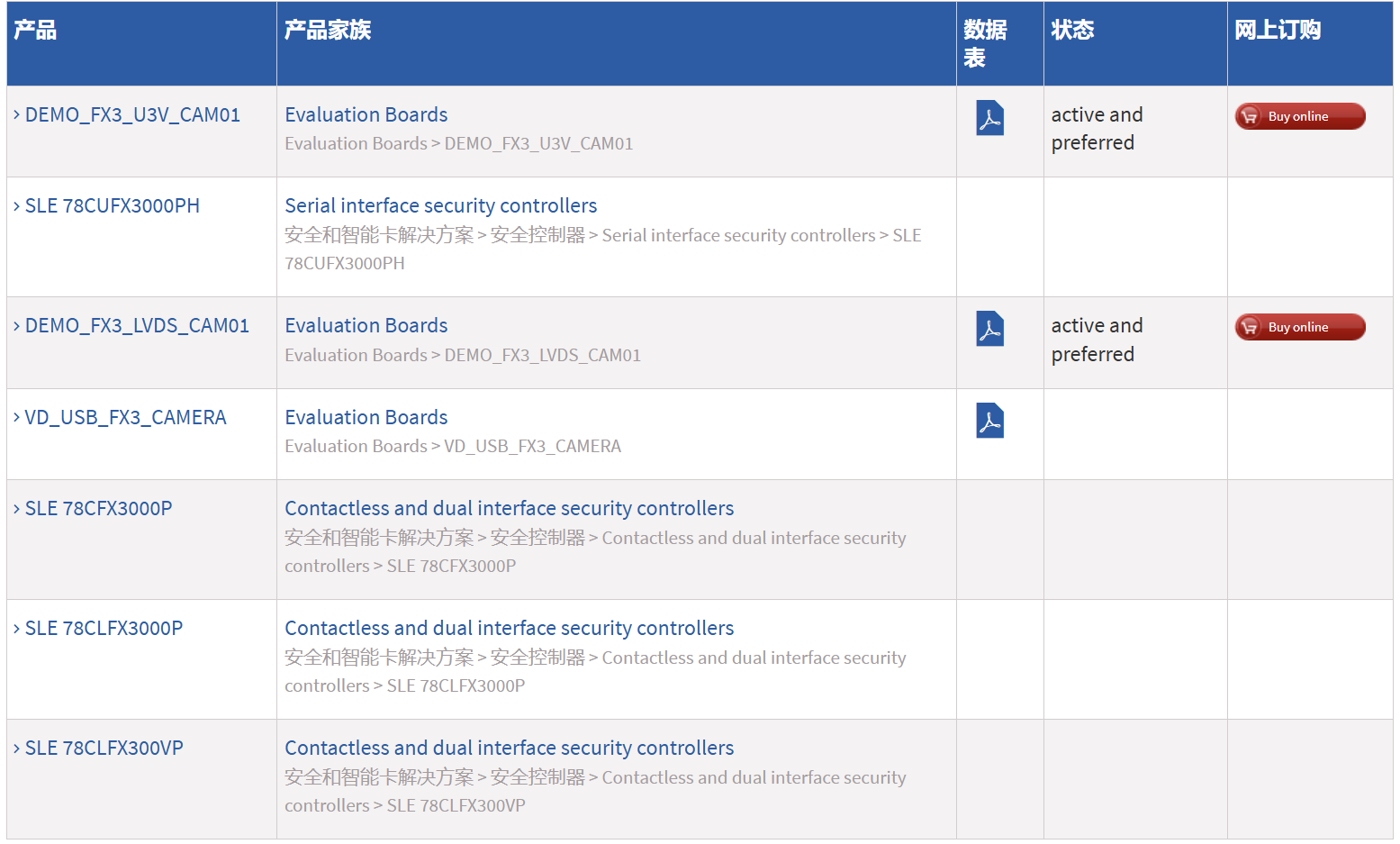Click the cart icon beside DEMO_FX3_LVDS_CAM01
Image resolution: width=1400 pixels, height=844 pixels.
(x=1250, y=326)
